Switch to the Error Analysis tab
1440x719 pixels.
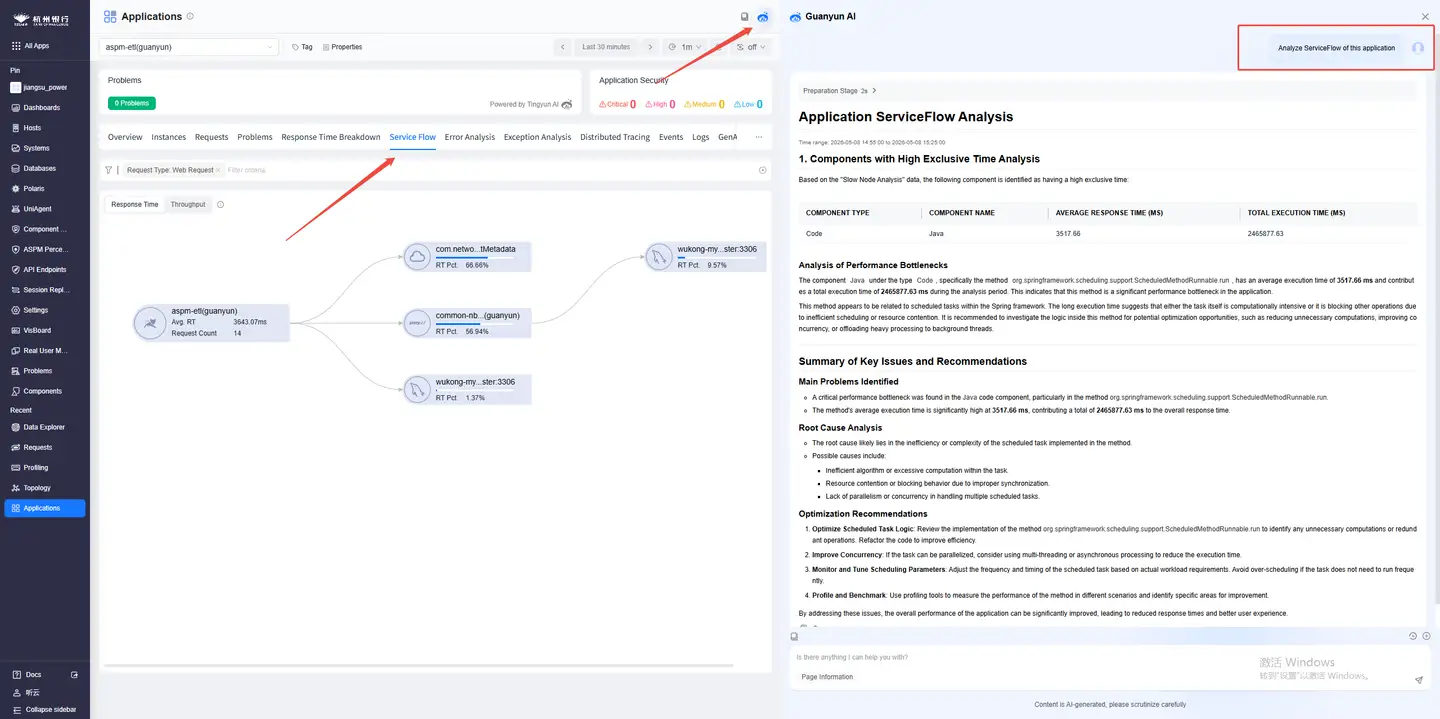470,137
